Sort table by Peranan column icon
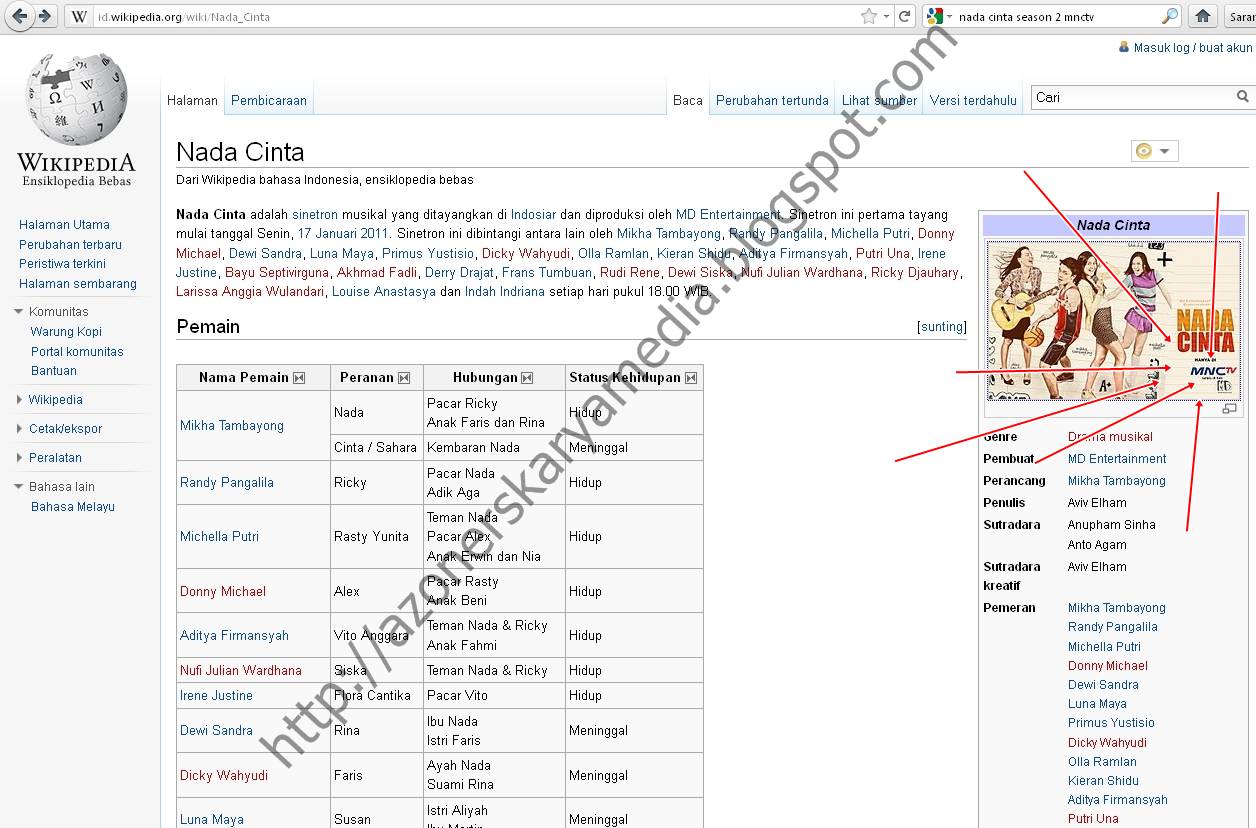Screen dimensions: 1256x828 [x=404, y=378]
